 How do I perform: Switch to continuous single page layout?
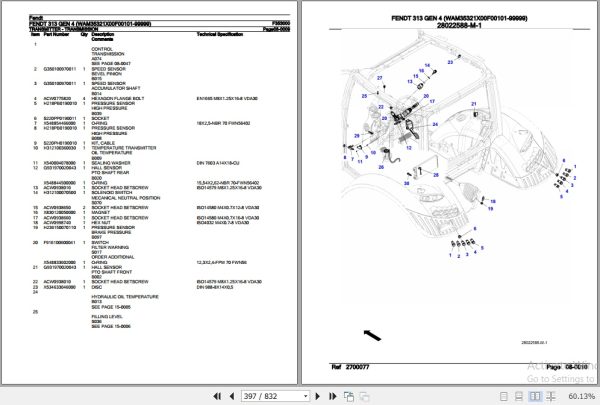(519, 396)
